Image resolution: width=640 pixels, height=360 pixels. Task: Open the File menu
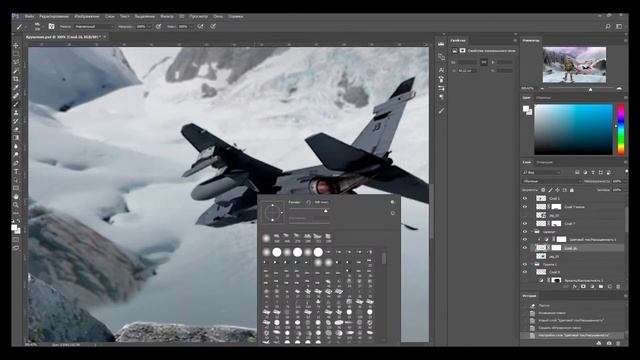click(29, 16)
